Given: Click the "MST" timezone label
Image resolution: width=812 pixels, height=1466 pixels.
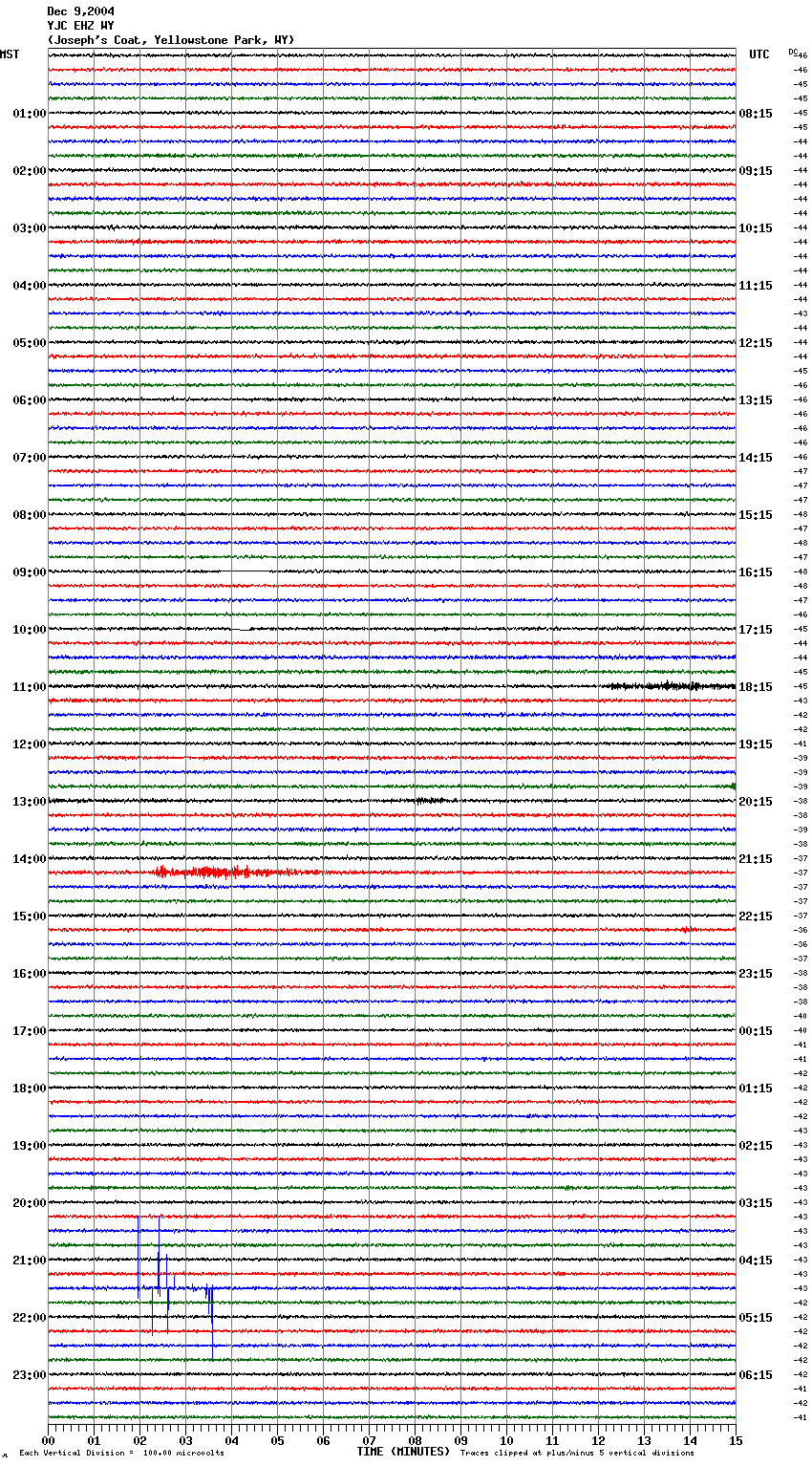Looking at the screenshot, I should pyautogui.click(x=10, y=54).
